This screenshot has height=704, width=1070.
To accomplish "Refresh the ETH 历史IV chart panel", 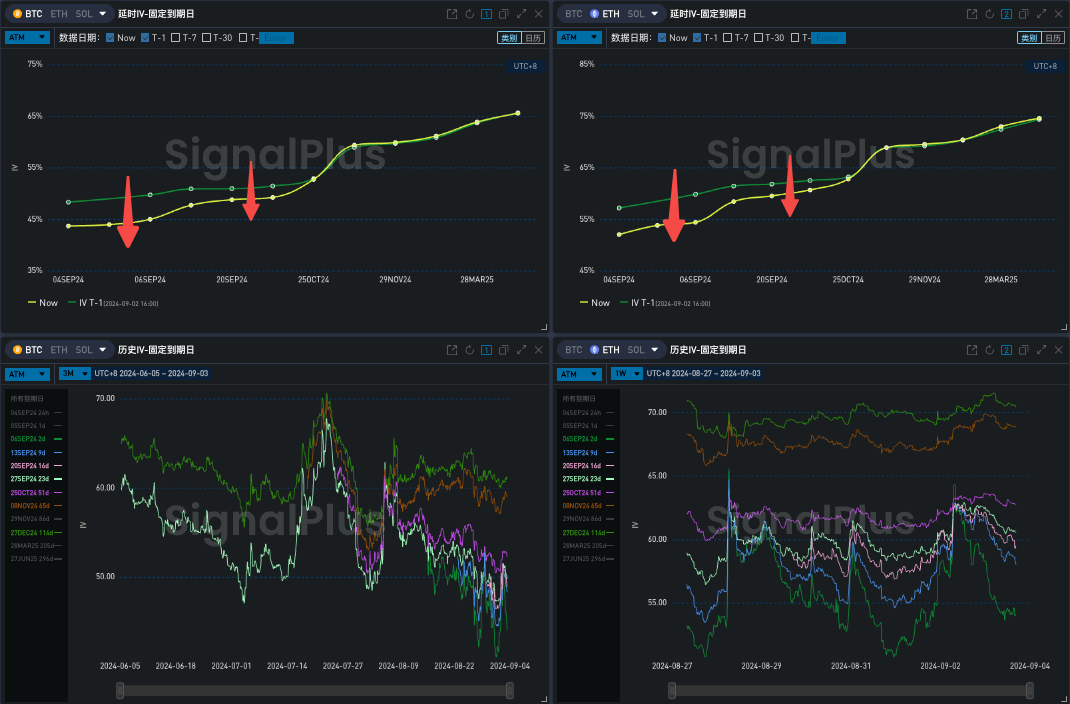I will pyautogui.click(x=989, y=350).
